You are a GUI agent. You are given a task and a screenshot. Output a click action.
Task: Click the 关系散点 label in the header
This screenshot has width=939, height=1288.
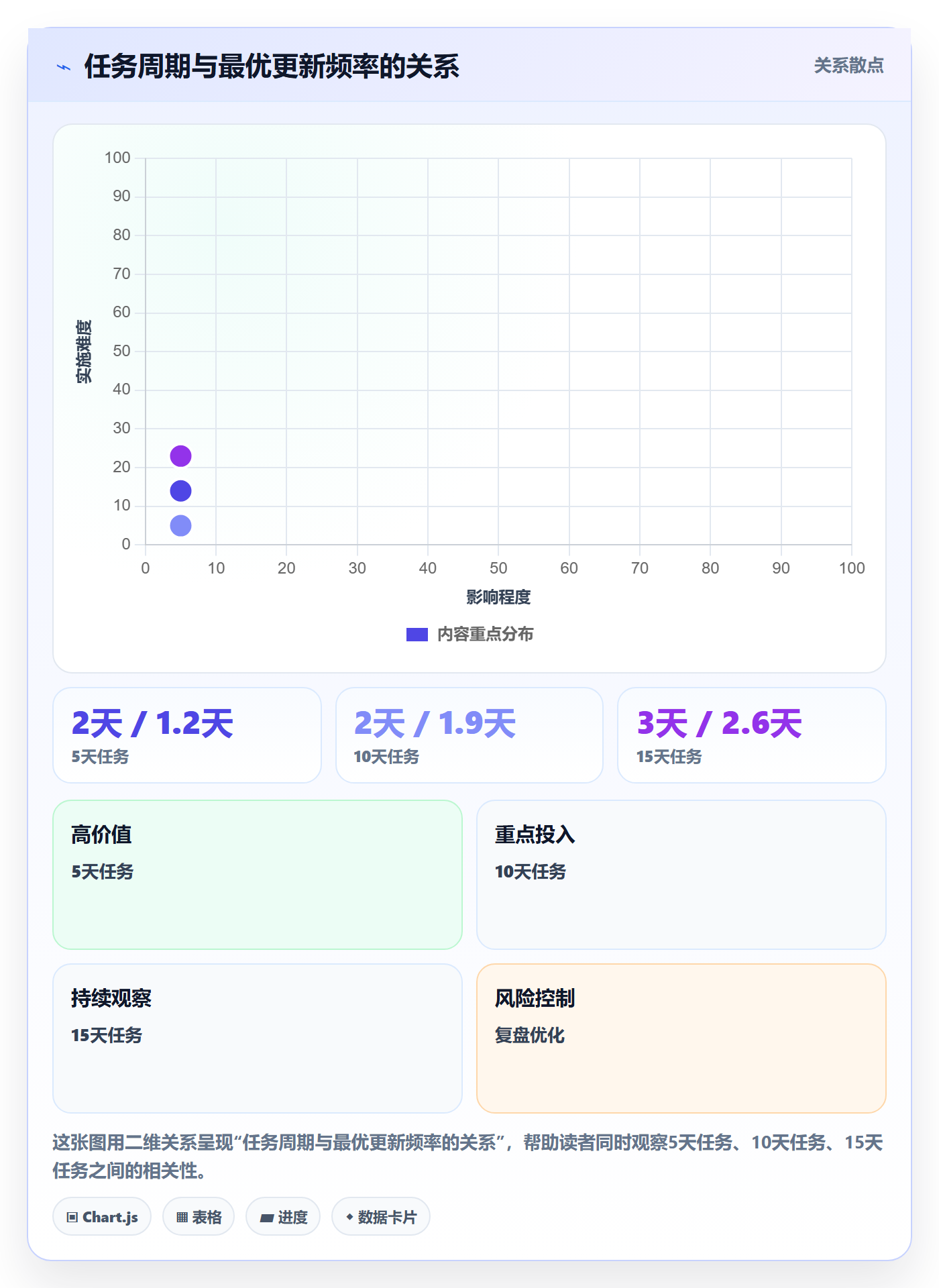tap(848, 66)
